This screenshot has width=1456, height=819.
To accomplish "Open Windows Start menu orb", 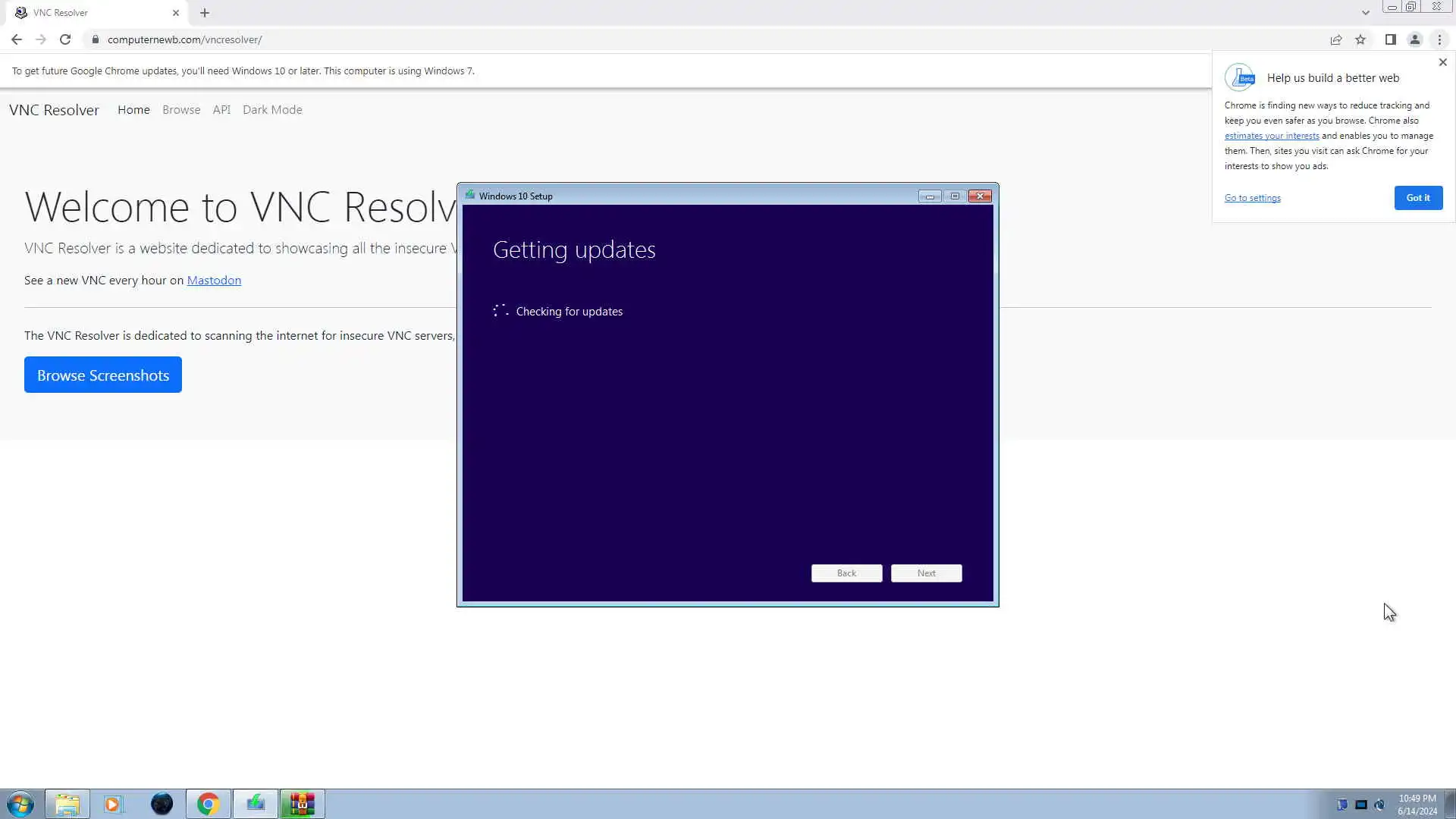I will (x=20, y=804).
